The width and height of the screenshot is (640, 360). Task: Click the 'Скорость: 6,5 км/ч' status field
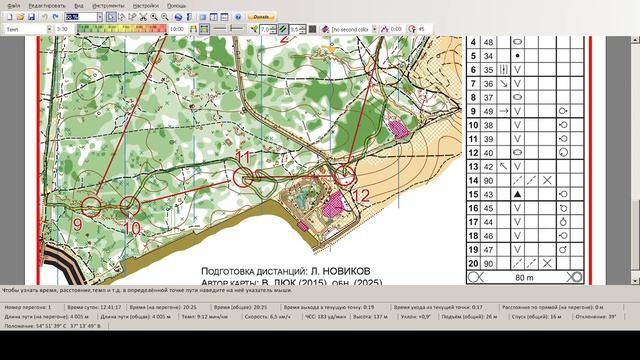pos(268,316)
